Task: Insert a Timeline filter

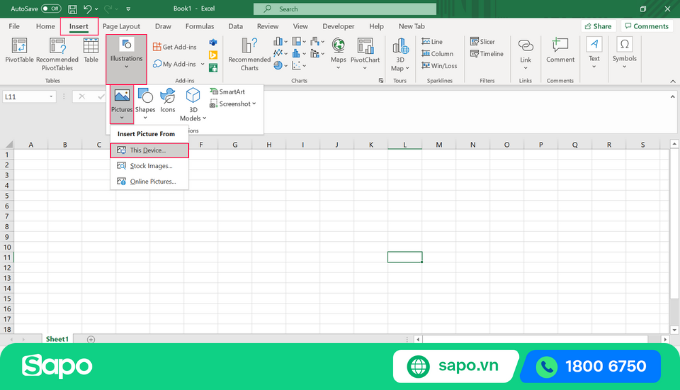Action: point(487,54)
